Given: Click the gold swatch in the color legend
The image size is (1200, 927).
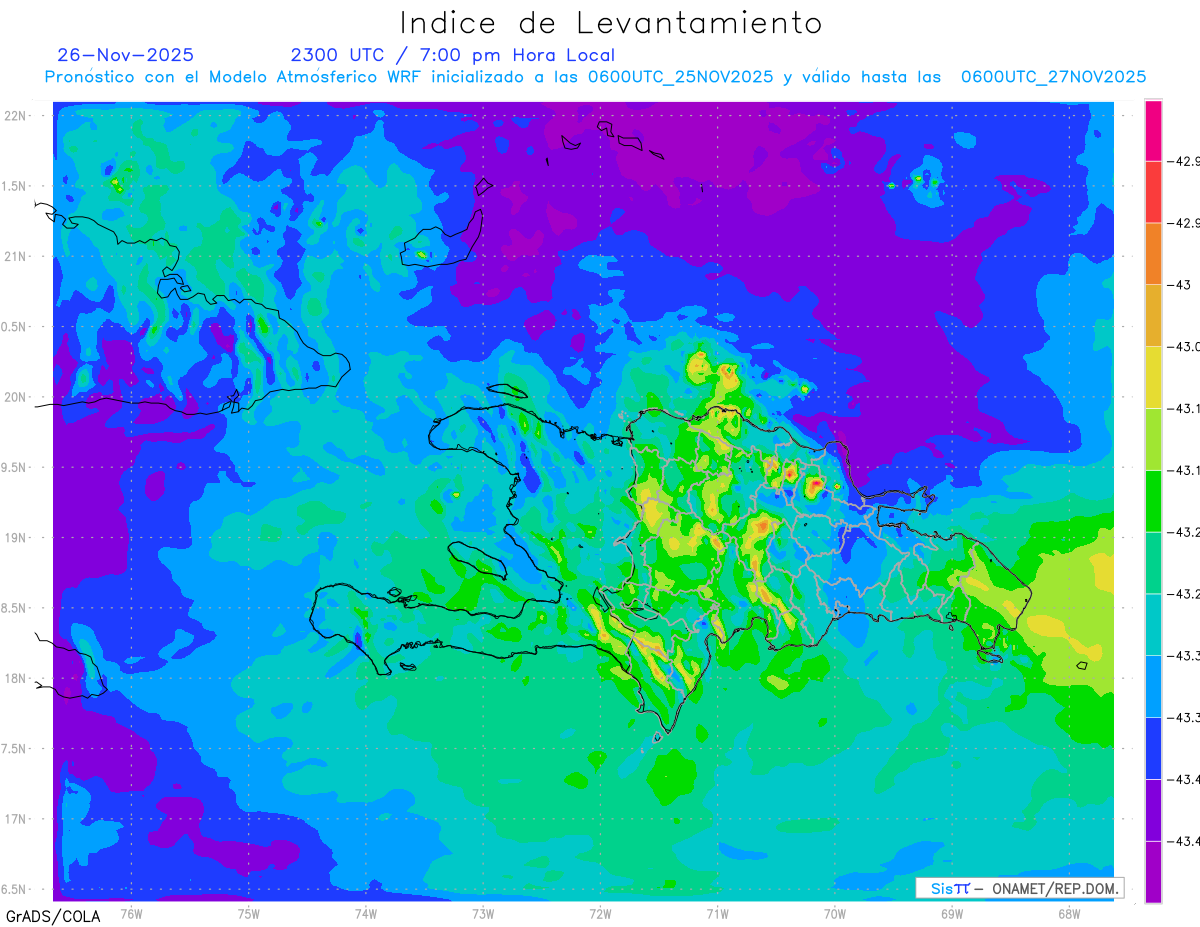Looking at the screenshot, I should [1153, 316].
